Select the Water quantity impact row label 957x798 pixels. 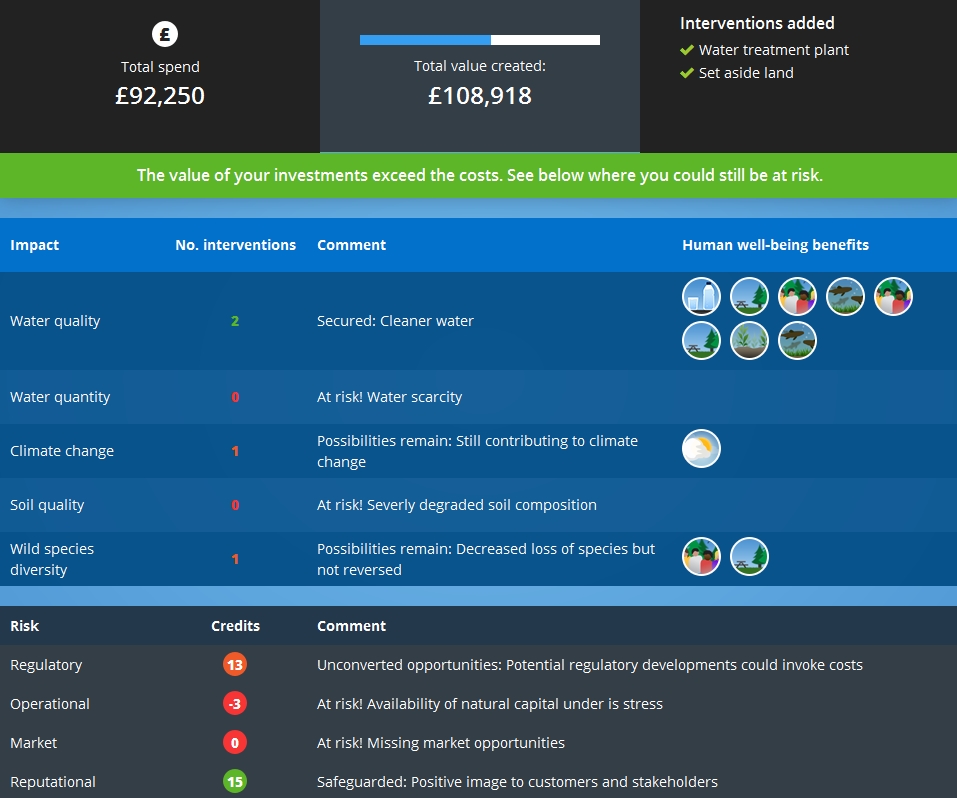60,397
